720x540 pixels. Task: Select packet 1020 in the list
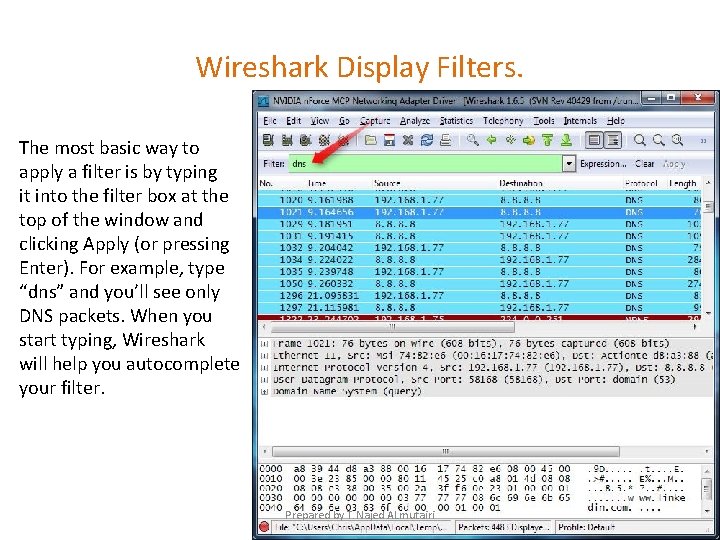tap(479, 200)
